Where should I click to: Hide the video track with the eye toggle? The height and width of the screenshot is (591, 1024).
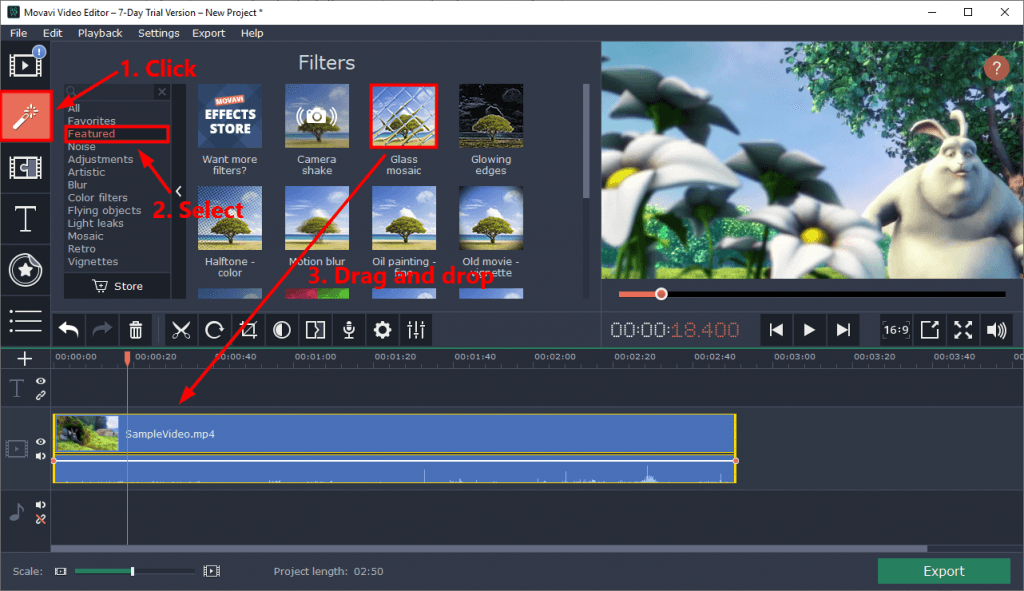click(40, 441)
